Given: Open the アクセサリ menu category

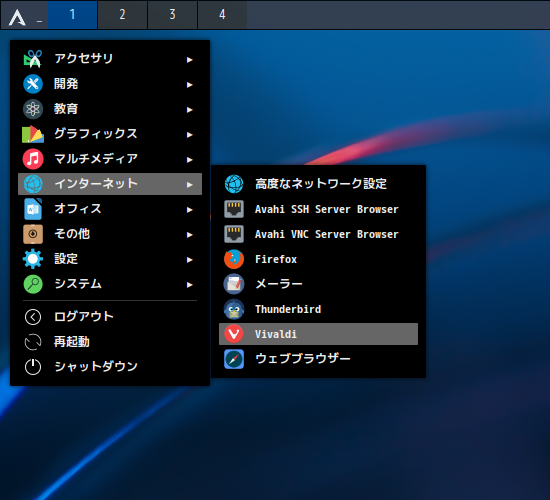Looking at the screenshot, I should [110, 59].
